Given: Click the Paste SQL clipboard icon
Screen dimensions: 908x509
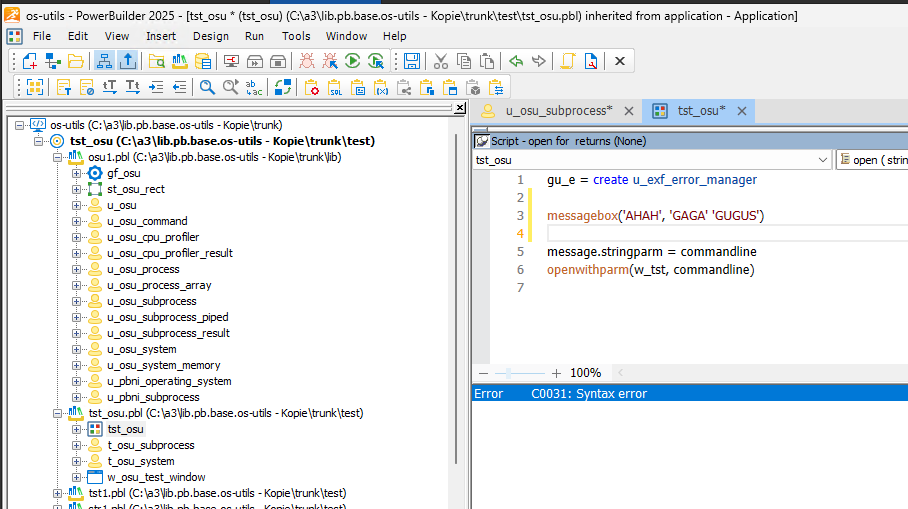Looking at the screenshot, I should tap(335, 87).
